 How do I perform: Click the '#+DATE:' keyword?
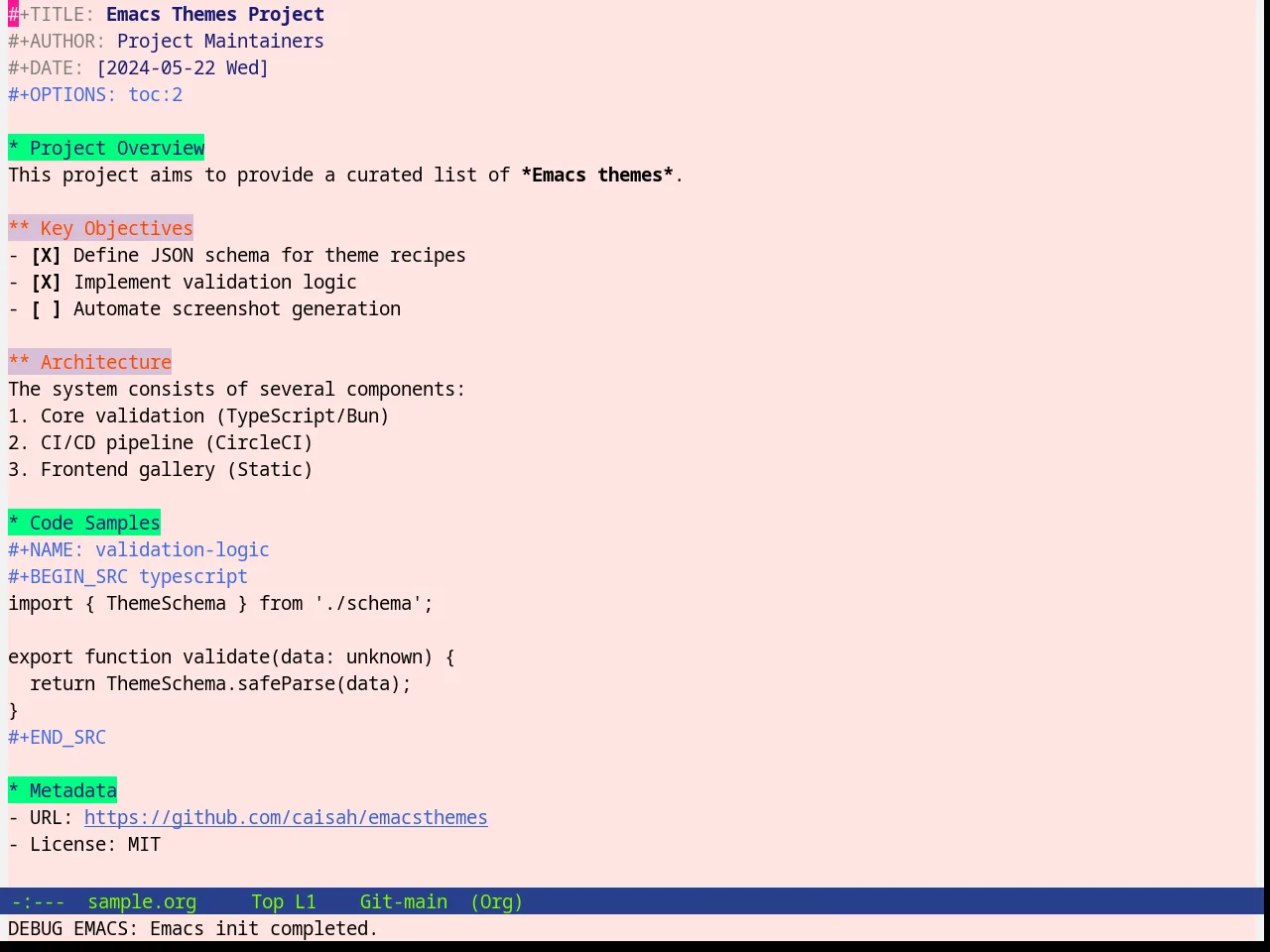coord(46,67)
